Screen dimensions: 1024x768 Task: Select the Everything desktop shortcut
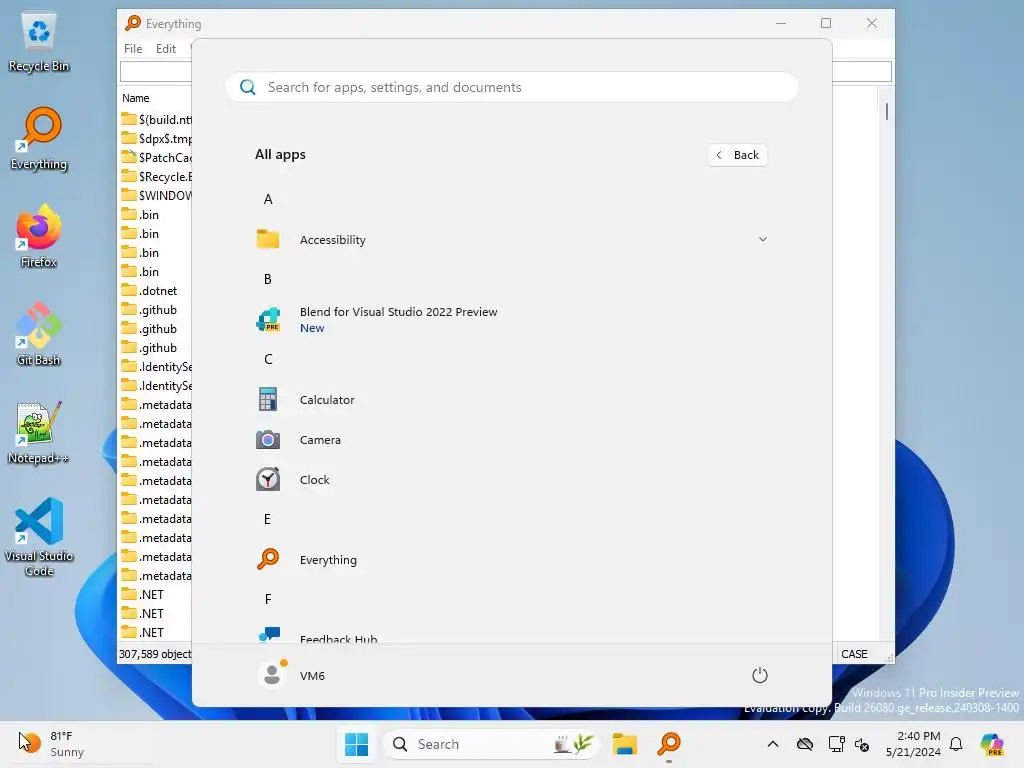click(x=39, y=140)
